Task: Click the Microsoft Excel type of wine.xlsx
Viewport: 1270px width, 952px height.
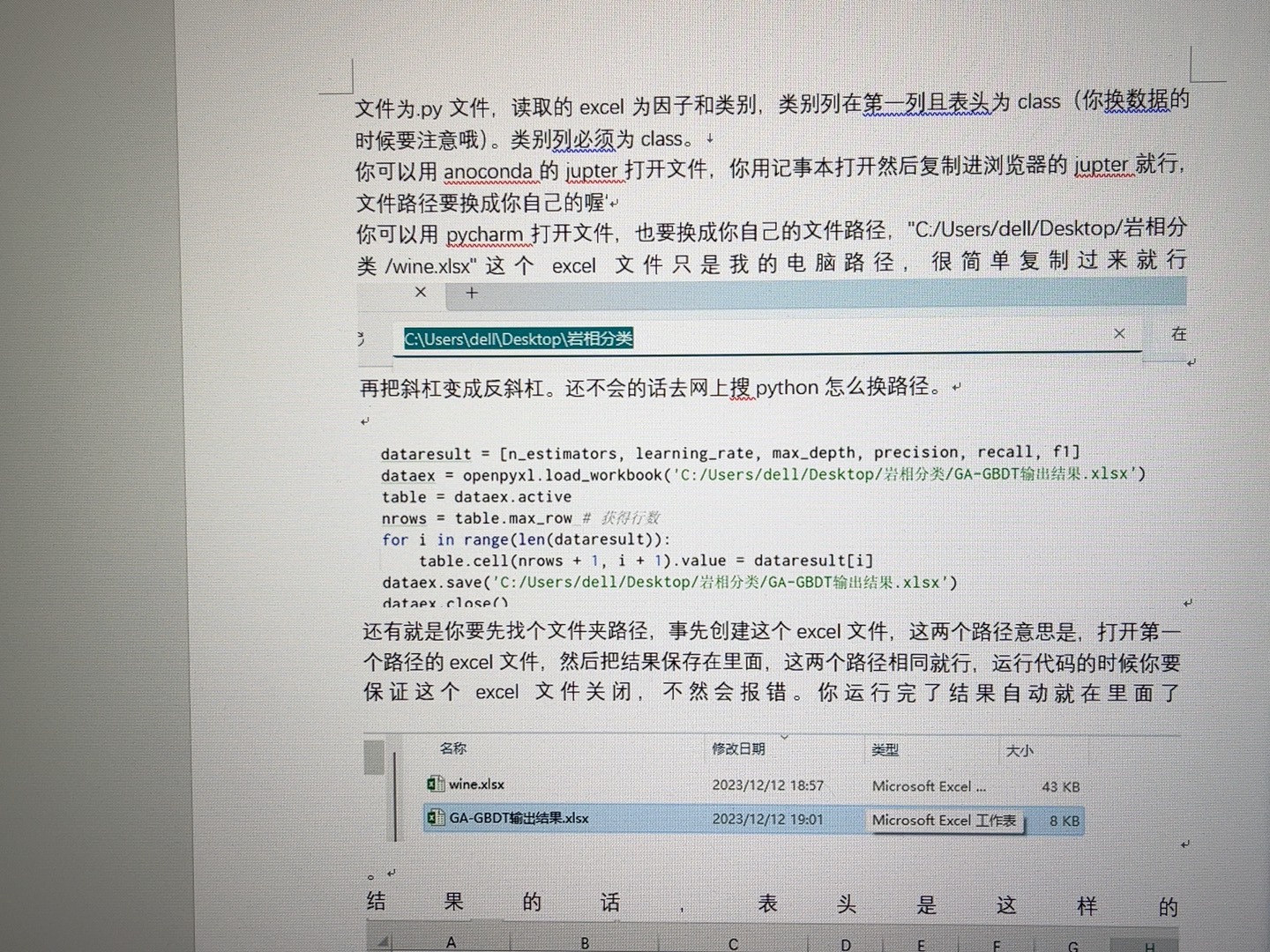Action: pyautogui.click(x=929, y=786)
